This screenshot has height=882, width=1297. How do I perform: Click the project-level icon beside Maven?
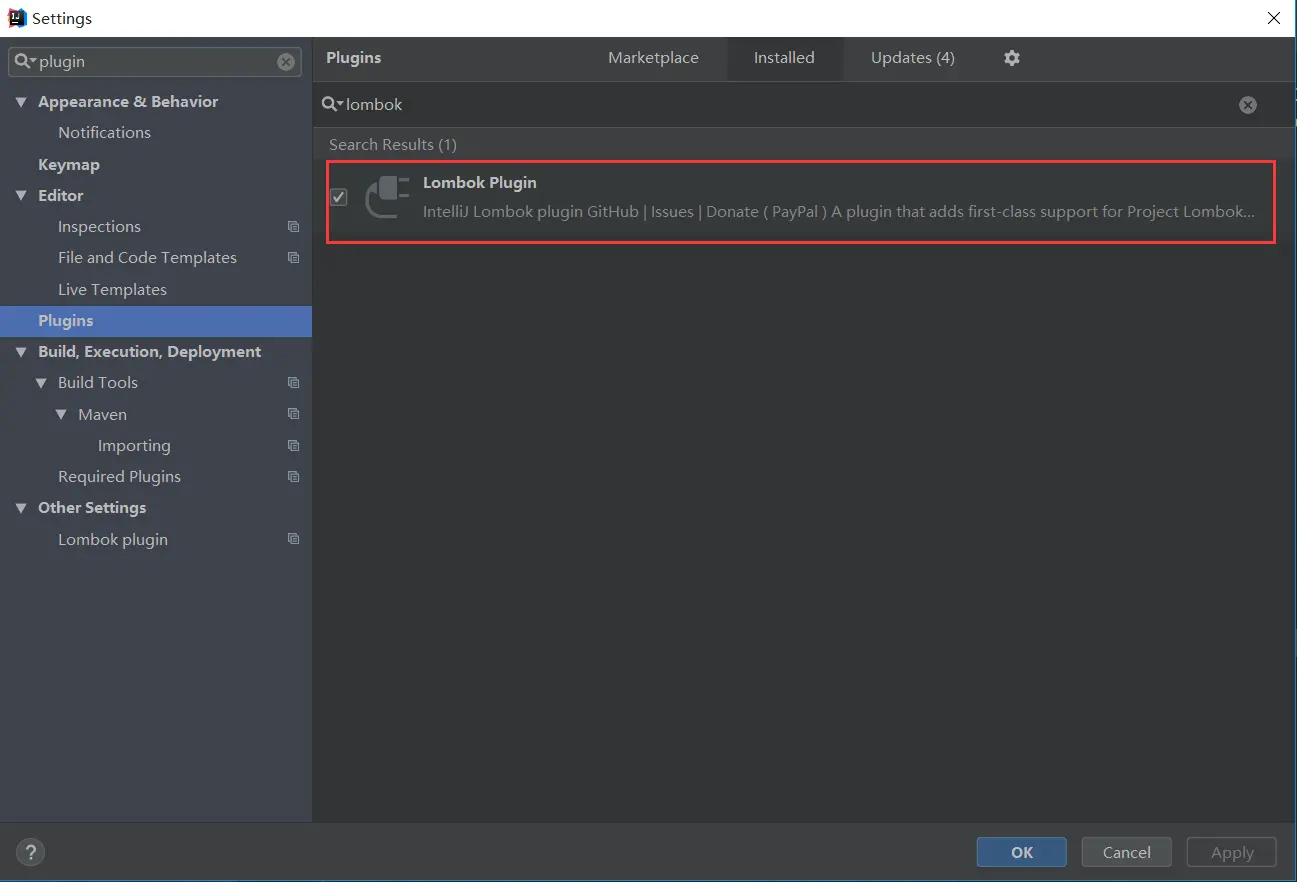[293, 414]
